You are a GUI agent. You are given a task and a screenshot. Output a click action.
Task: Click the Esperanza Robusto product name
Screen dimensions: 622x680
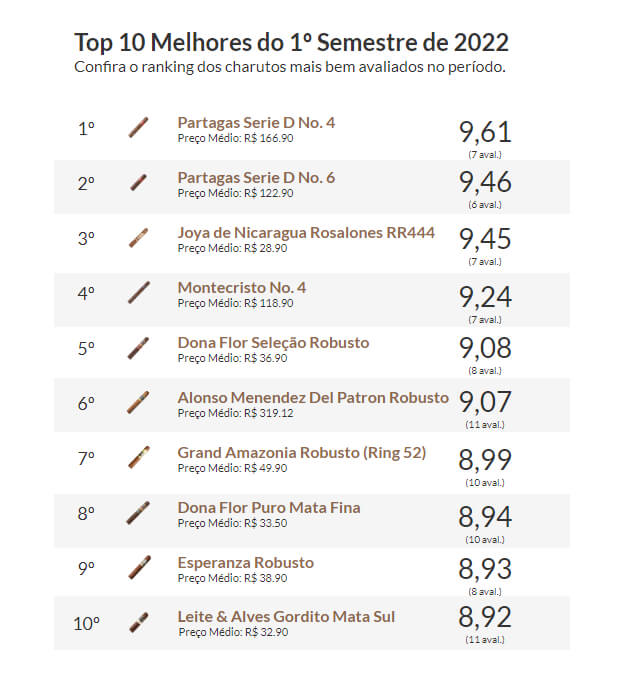[245, 563]
